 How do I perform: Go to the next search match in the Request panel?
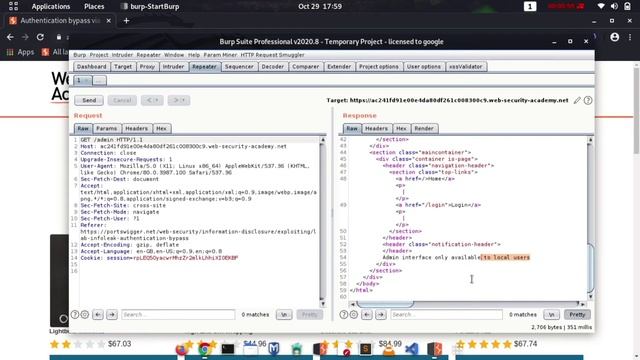(x=112, y=315)
